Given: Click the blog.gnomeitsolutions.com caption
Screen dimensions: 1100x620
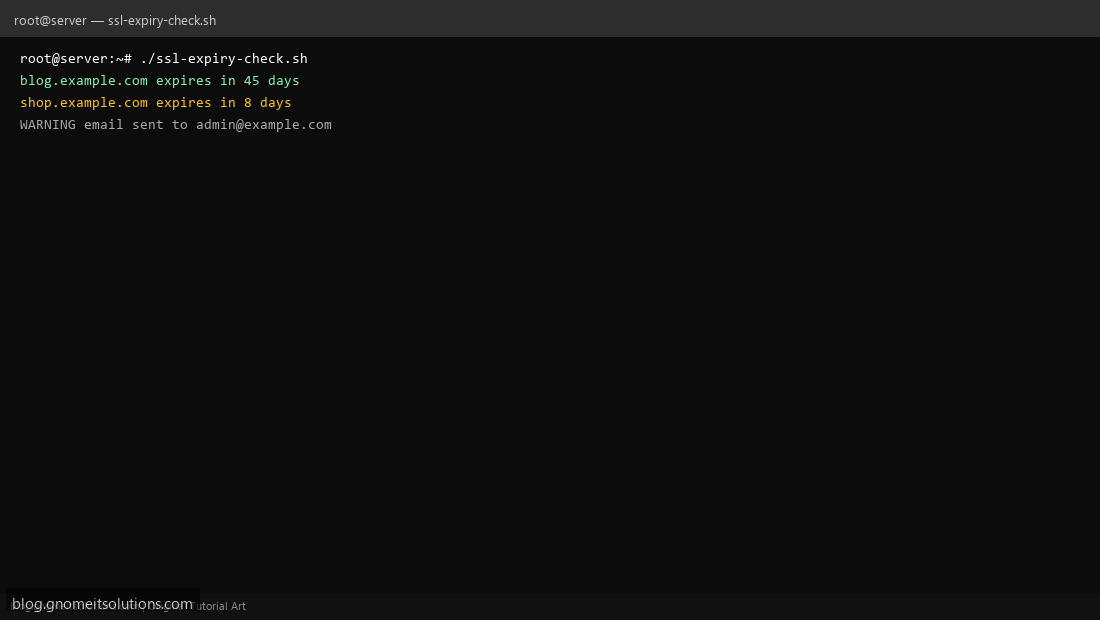Looking at the screenshot, I should [102, 603].
